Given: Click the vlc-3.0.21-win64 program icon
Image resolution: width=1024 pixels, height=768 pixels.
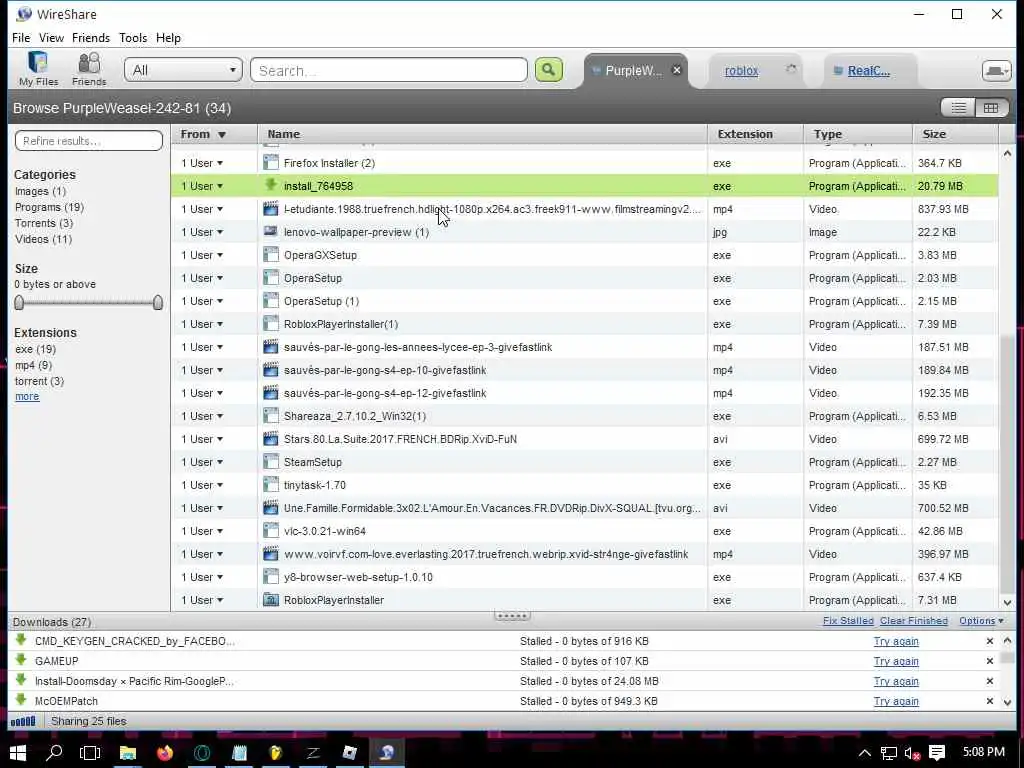Looking at the screenshot, I should (x=270, y=531).
